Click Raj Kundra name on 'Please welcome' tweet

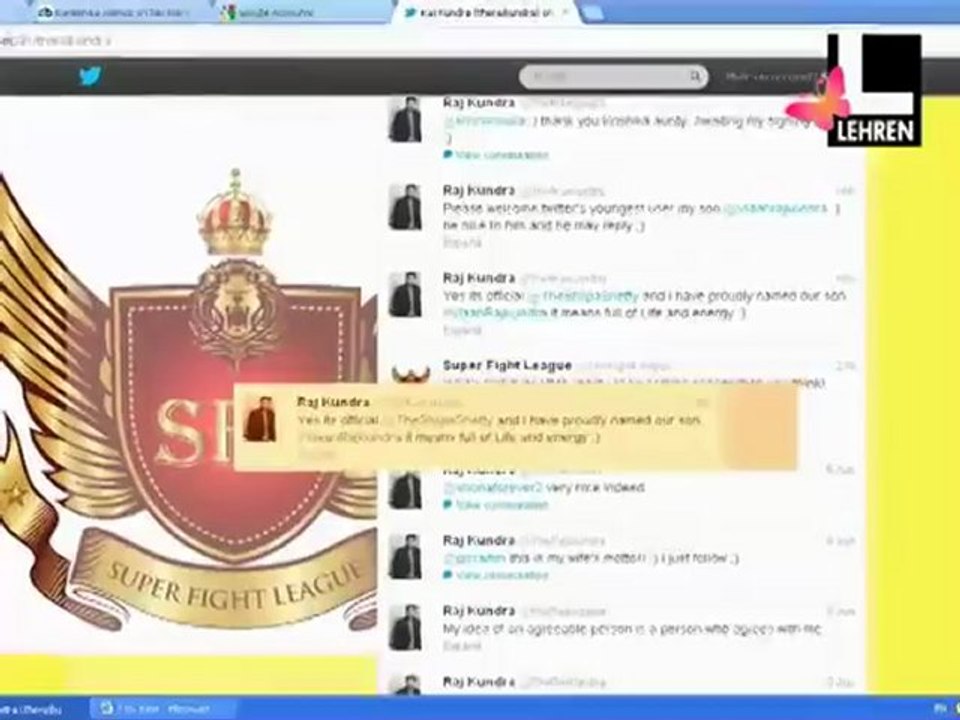tap(479, 190)
